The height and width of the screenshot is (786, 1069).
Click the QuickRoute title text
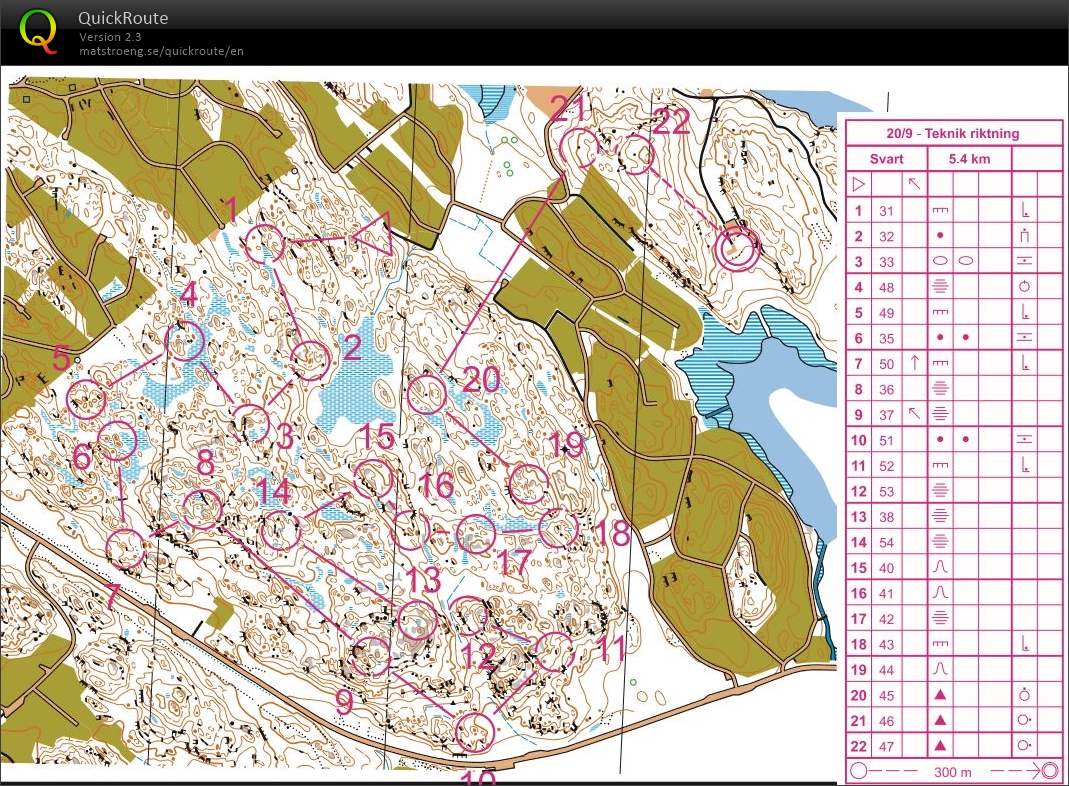123,18
